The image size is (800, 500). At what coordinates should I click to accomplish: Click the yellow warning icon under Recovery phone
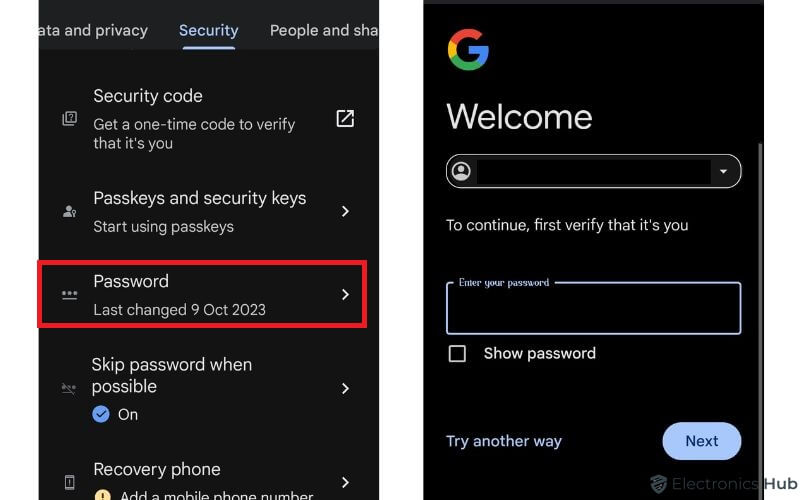[102, 494]
